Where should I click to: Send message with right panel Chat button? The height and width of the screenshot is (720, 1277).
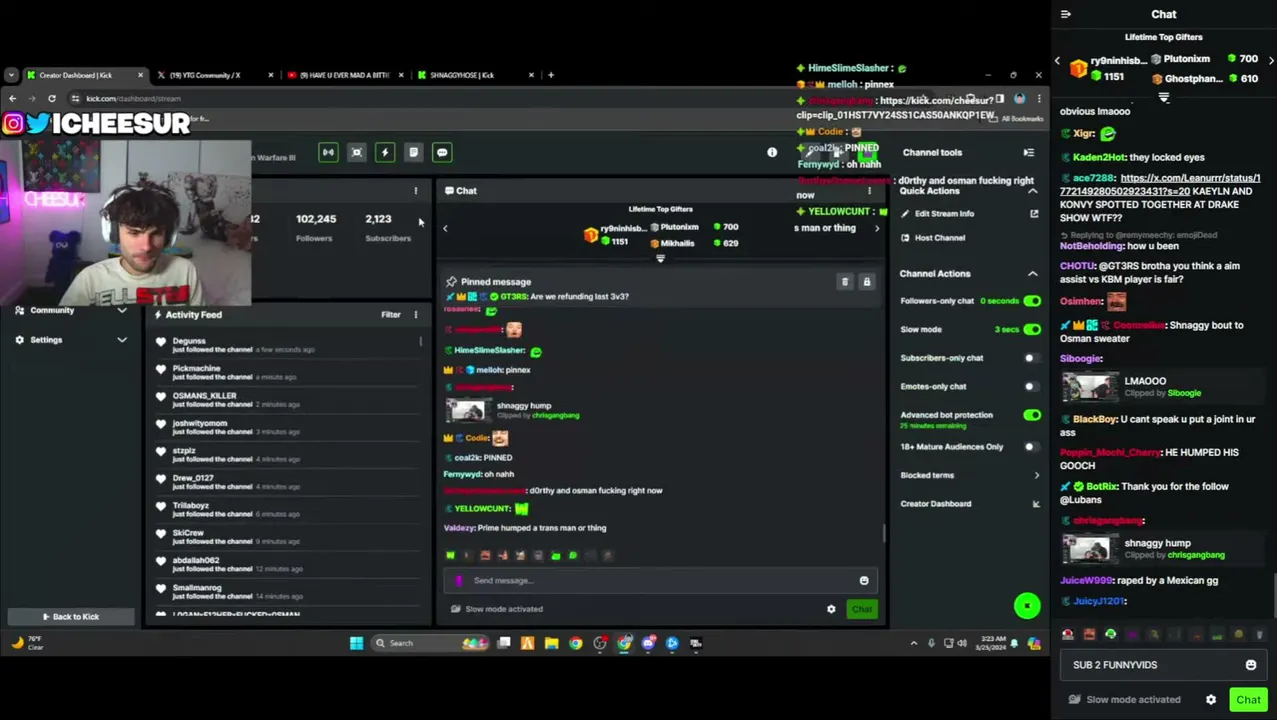click(1248, 699)
